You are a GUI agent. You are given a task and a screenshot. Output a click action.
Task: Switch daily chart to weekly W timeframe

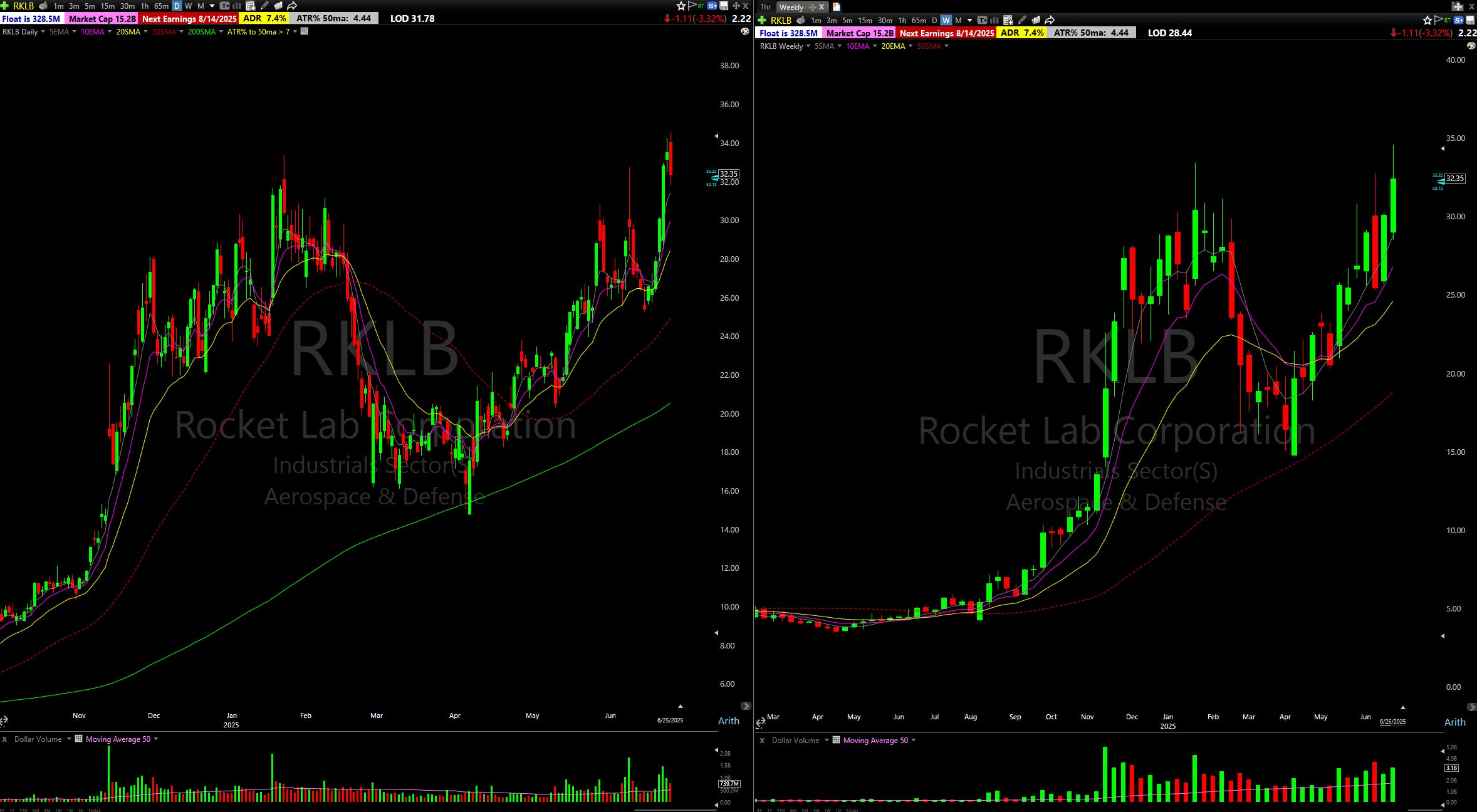pos(188,6)
